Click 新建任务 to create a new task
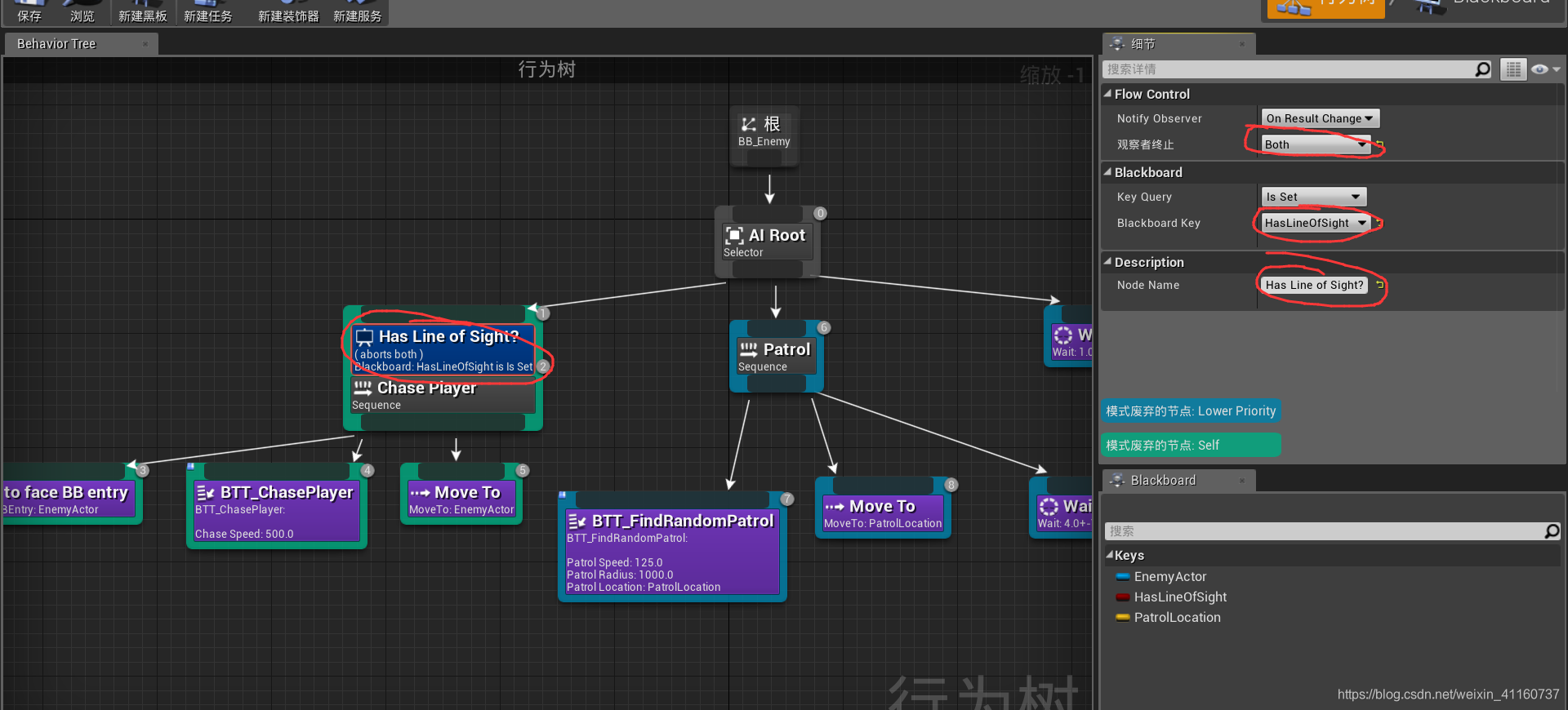Screen dimensions: 1568x710 click(x=208, y=11)
